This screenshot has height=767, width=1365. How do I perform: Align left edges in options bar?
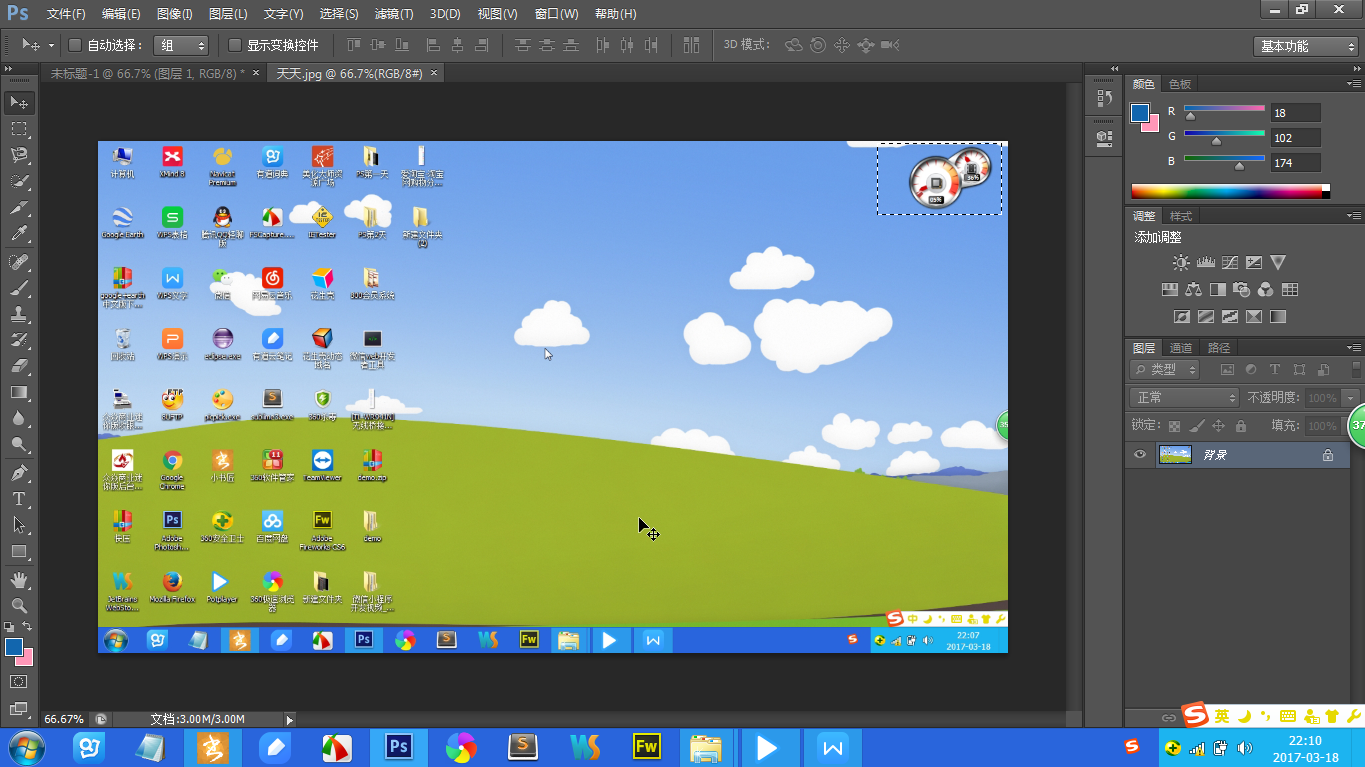(x=433, y=45)
